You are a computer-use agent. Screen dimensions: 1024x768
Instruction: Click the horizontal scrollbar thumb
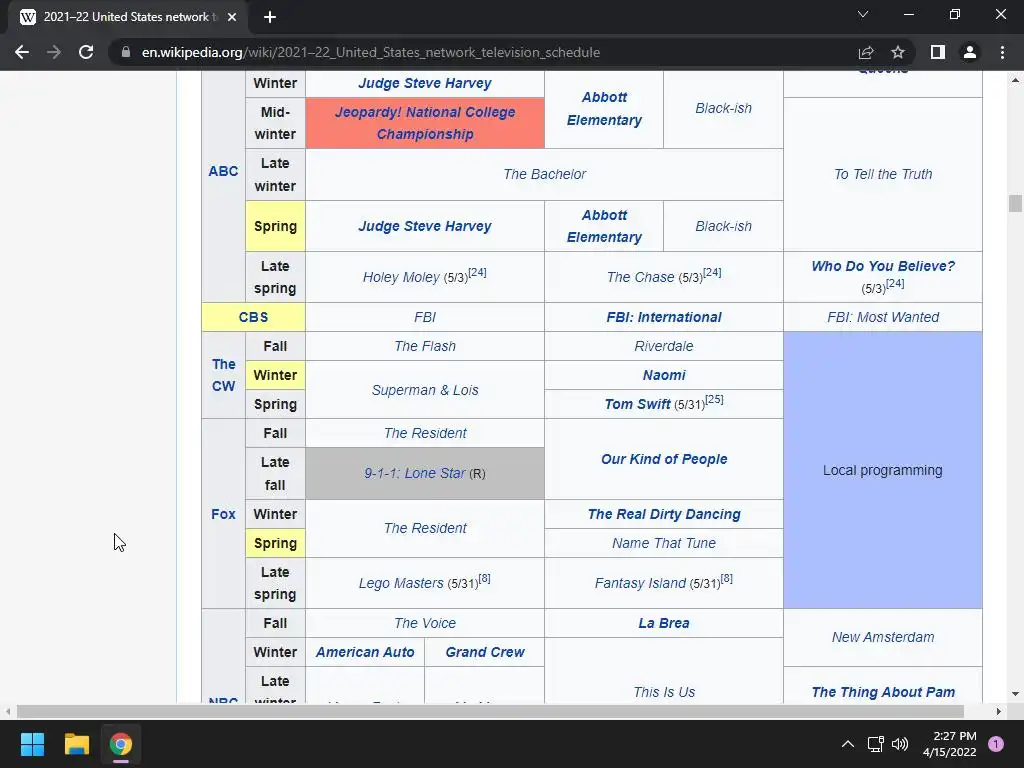coord(490,711)
